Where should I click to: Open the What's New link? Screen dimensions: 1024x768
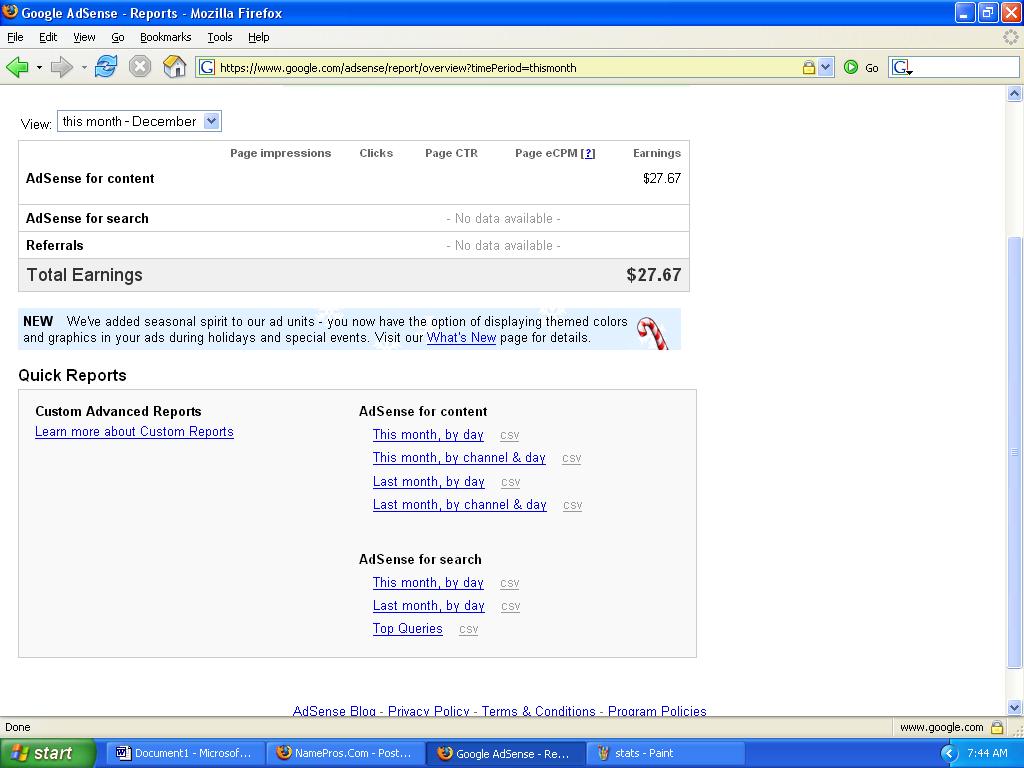[461, 338]
